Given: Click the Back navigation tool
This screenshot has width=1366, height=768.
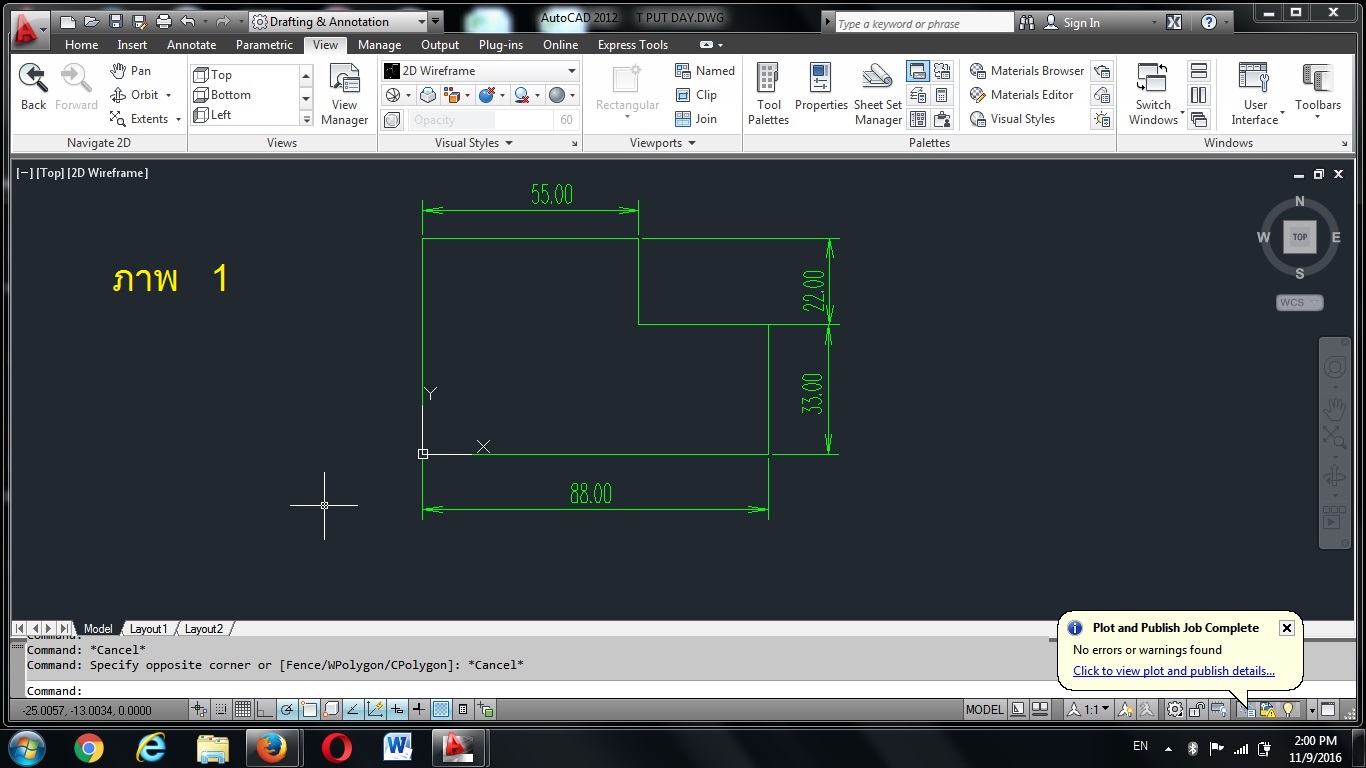Looking at the screenshot, I should click(34, 87).
